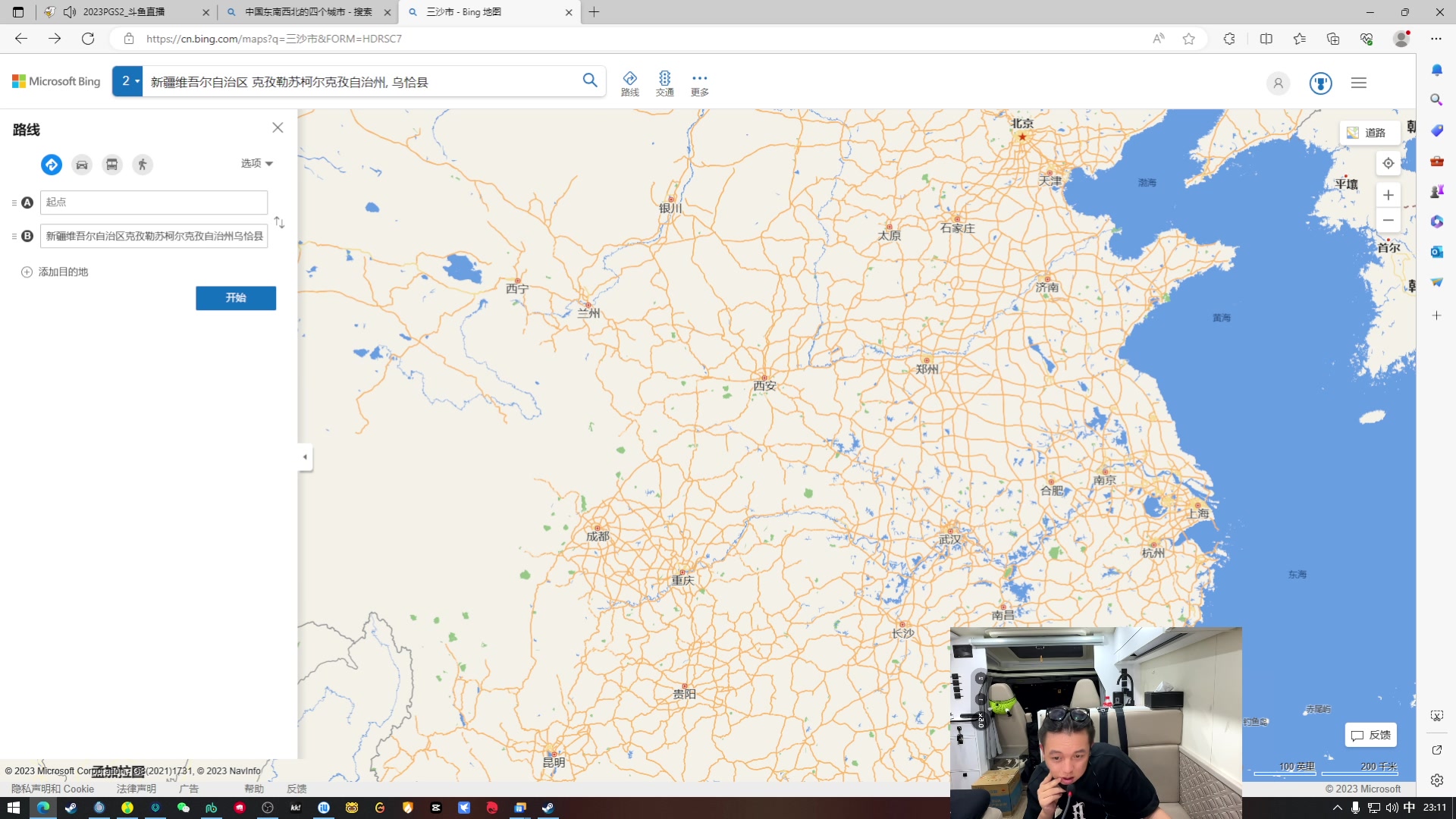Screen dimensions: 1456x819
Task: Zoom out with the map minus button
Action: [1388, 220]
